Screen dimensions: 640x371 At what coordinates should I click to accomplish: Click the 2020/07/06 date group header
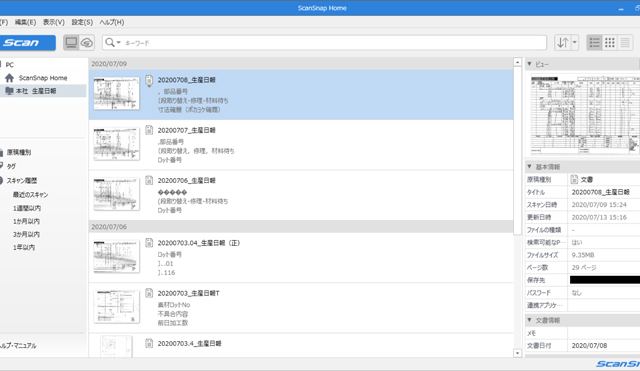[301, 227]
